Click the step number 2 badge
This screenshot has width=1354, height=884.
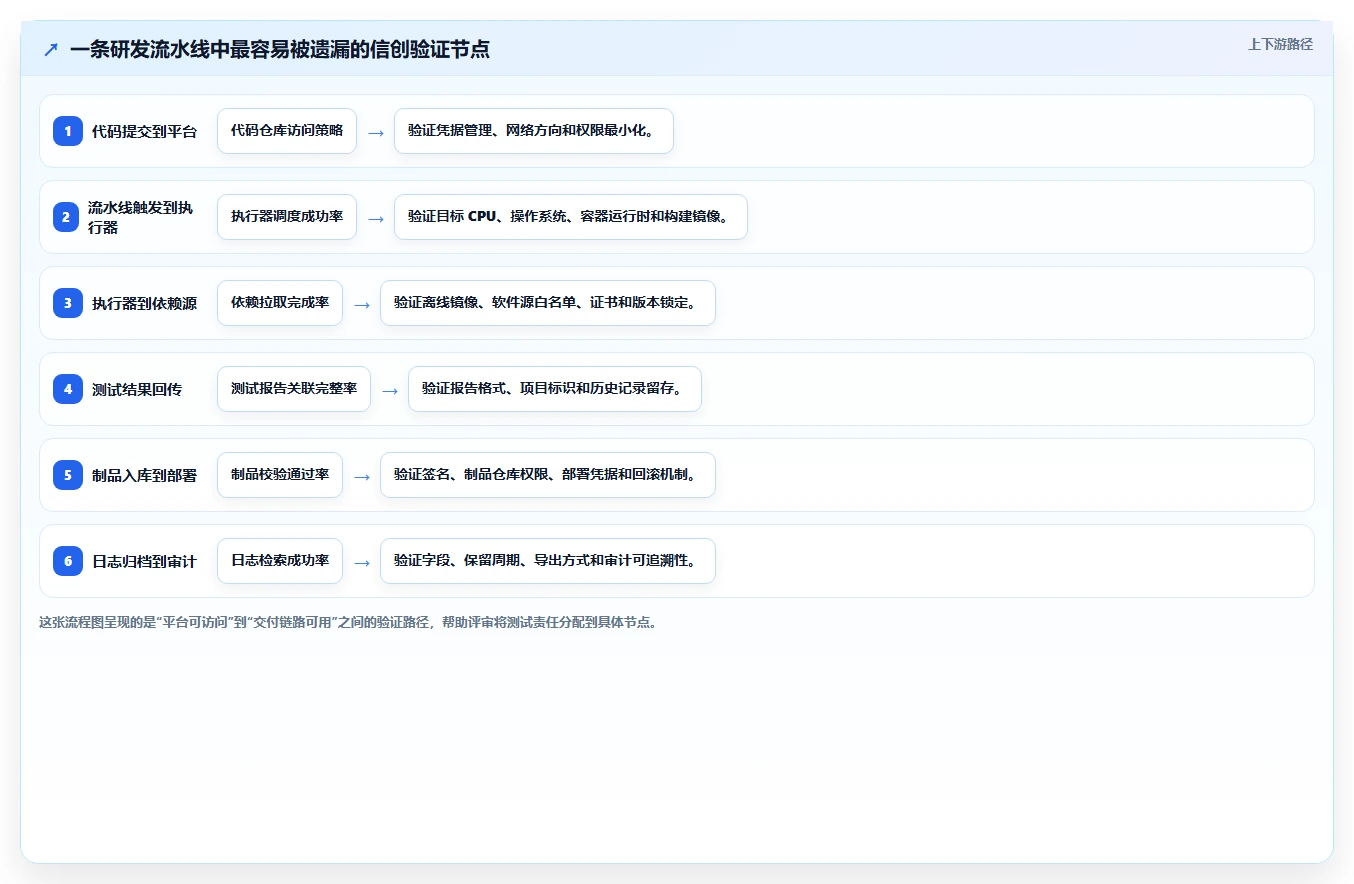[x=68, y=217]
